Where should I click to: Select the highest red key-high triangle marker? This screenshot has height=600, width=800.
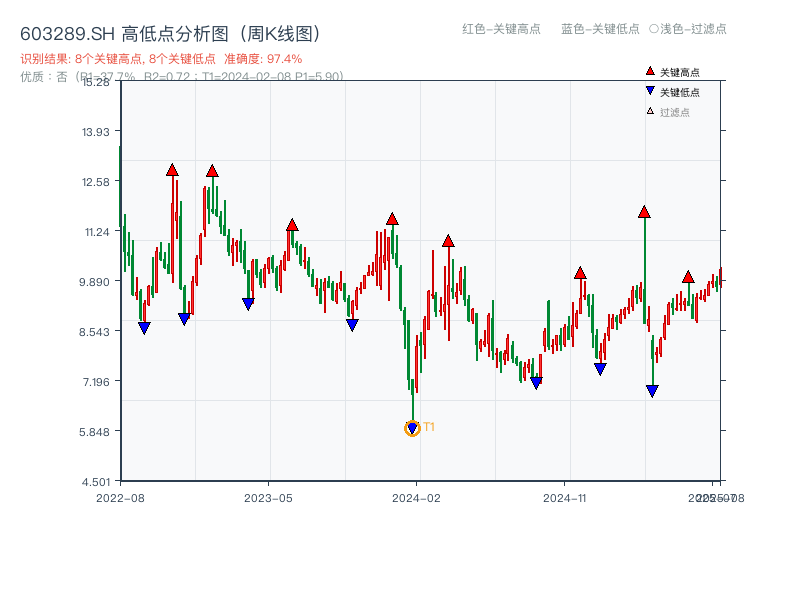pos(172,169)
